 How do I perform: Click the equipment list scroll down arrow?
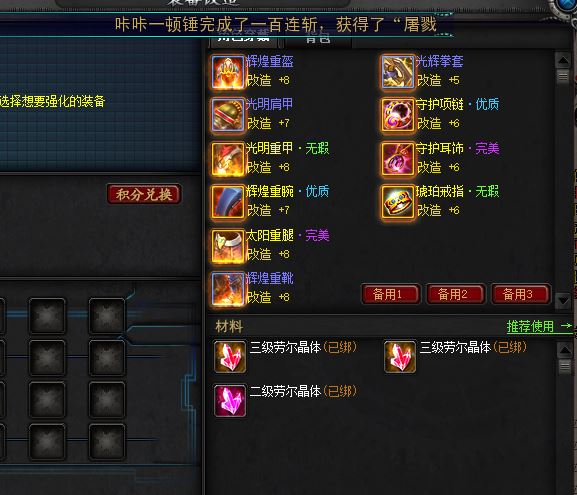(x=563, y=301)
